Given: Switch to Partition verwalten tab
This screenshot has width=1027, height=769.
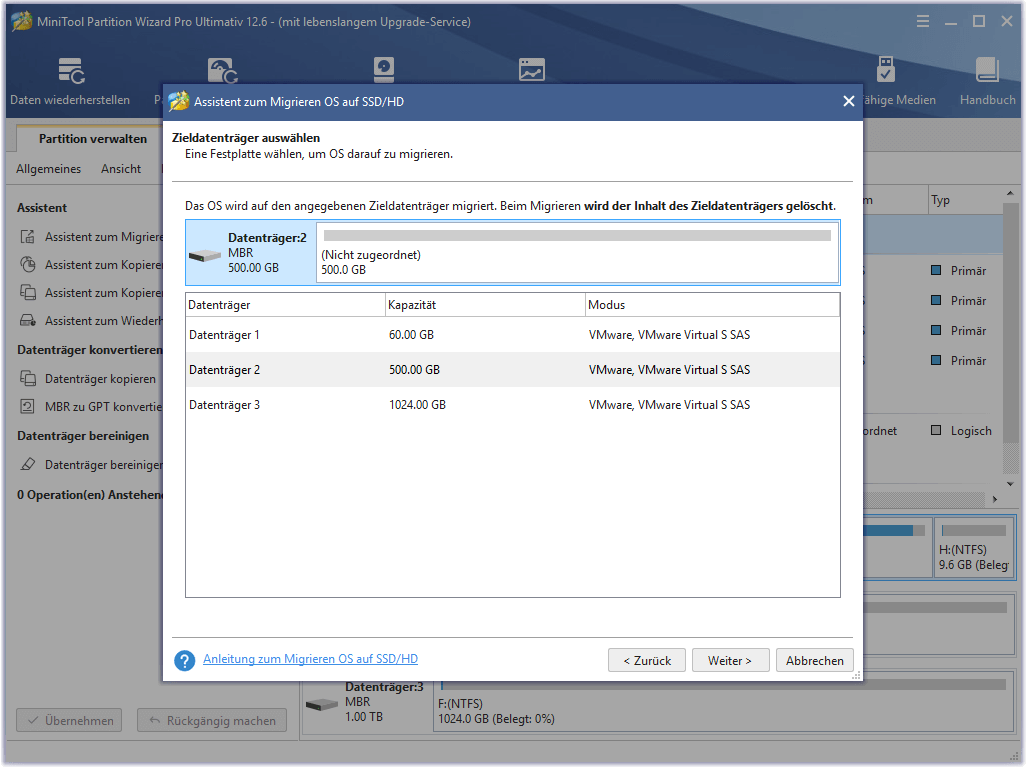Looking at the screenshot, I should click(93, 139).
